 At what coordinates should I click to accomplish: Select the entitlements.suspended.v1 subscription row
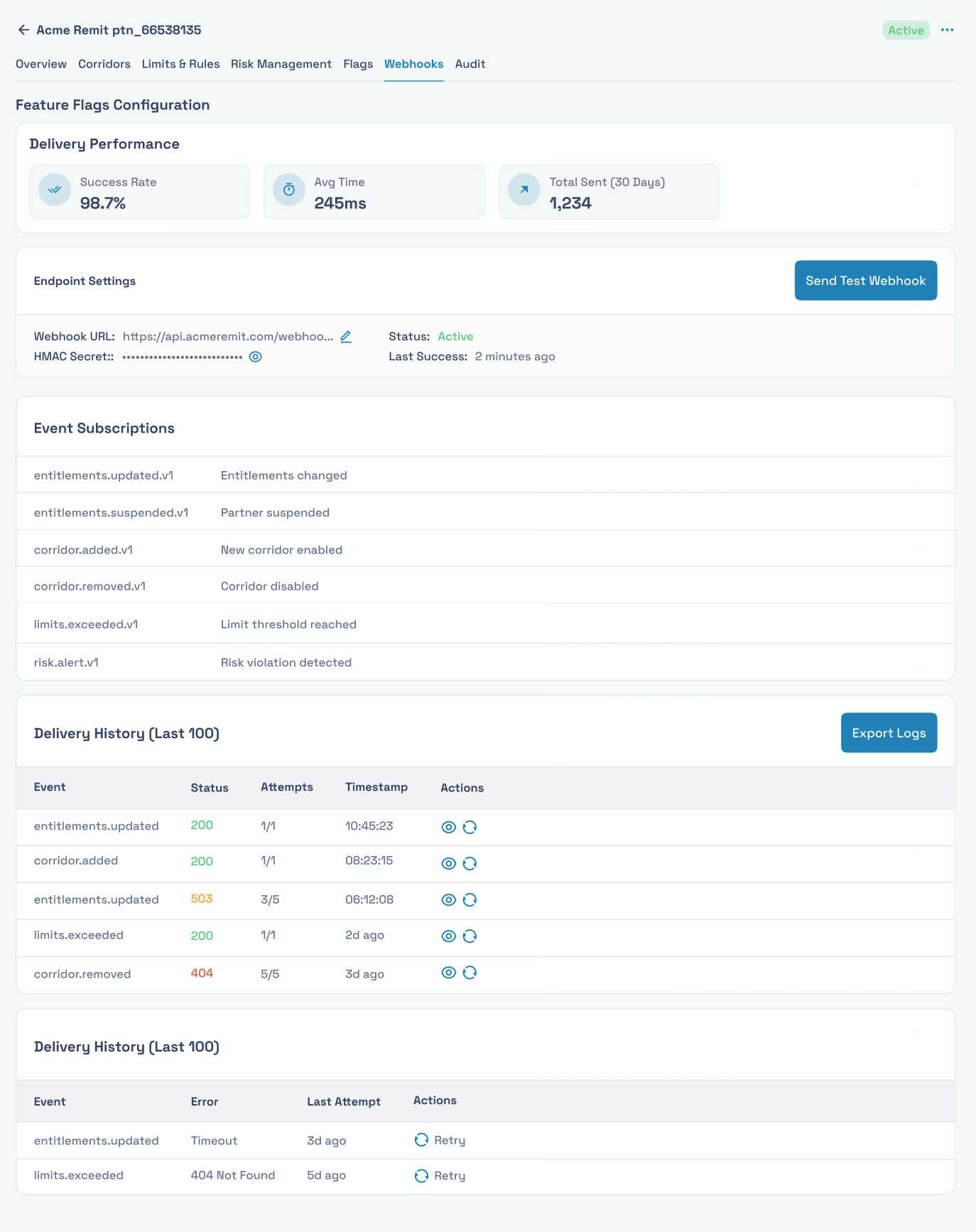tap(485, 512)
